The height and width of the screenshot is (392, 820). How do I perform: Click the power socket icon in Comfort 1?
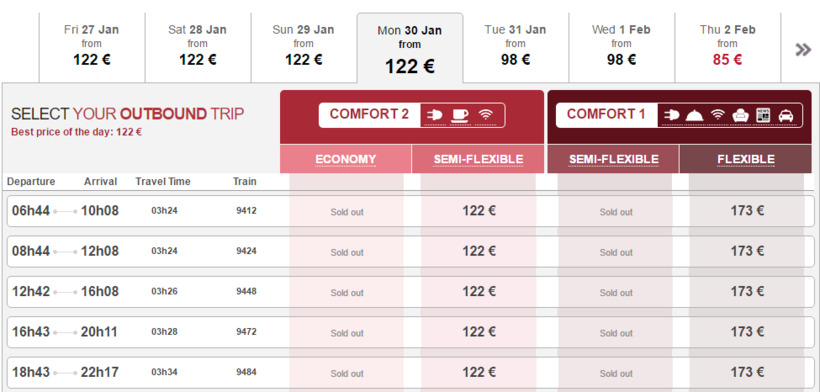[x=671, y=116]
